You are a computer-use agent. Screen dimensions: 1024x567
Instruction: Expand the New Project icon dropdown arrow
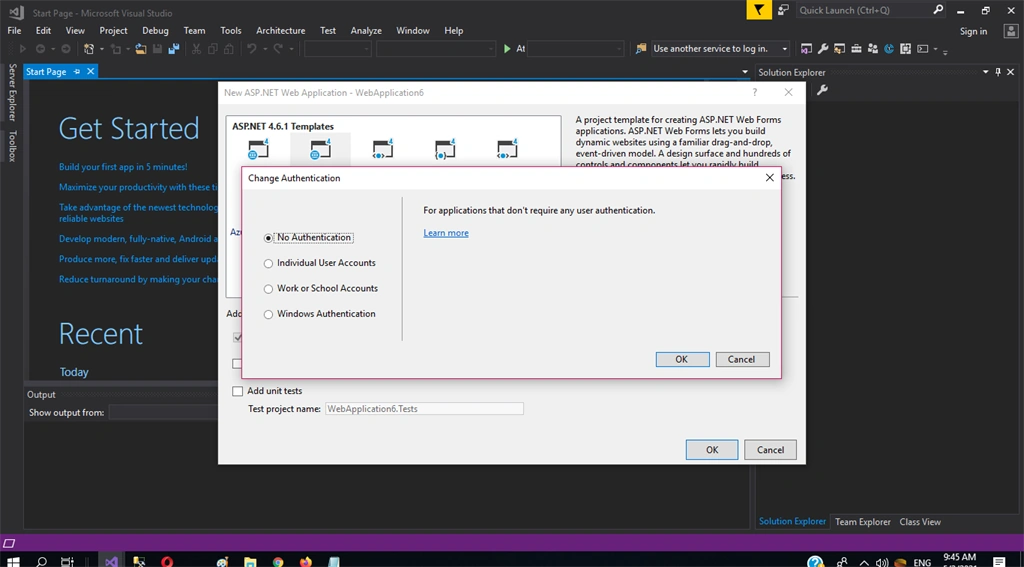(x=101, y=49)
